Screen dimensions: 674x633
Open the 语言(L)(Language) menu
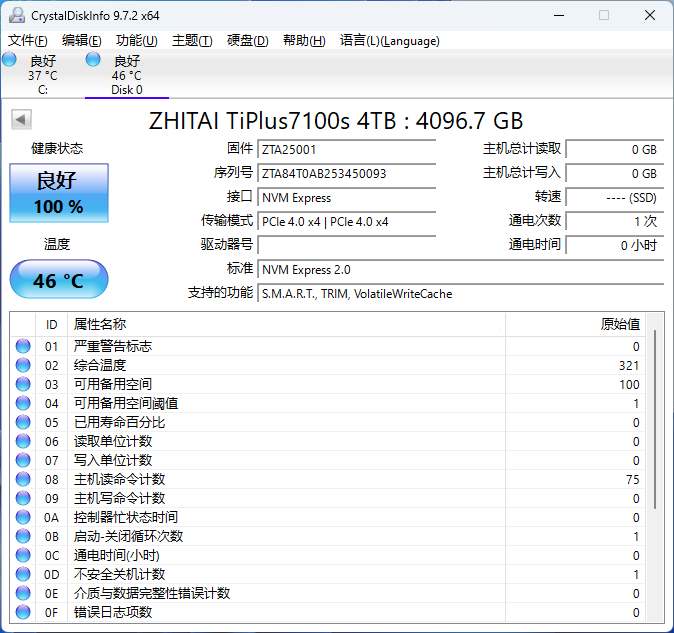(389, 41)
